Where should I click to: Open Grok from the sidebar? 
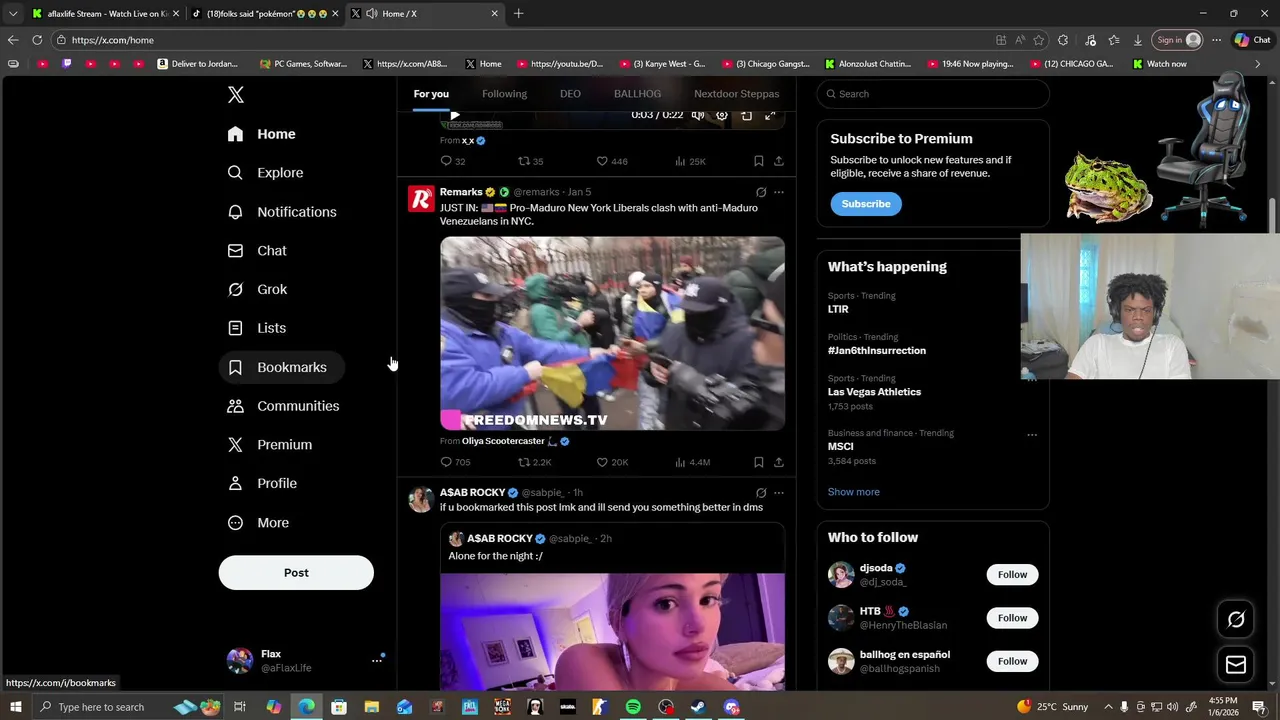[257, 289]
